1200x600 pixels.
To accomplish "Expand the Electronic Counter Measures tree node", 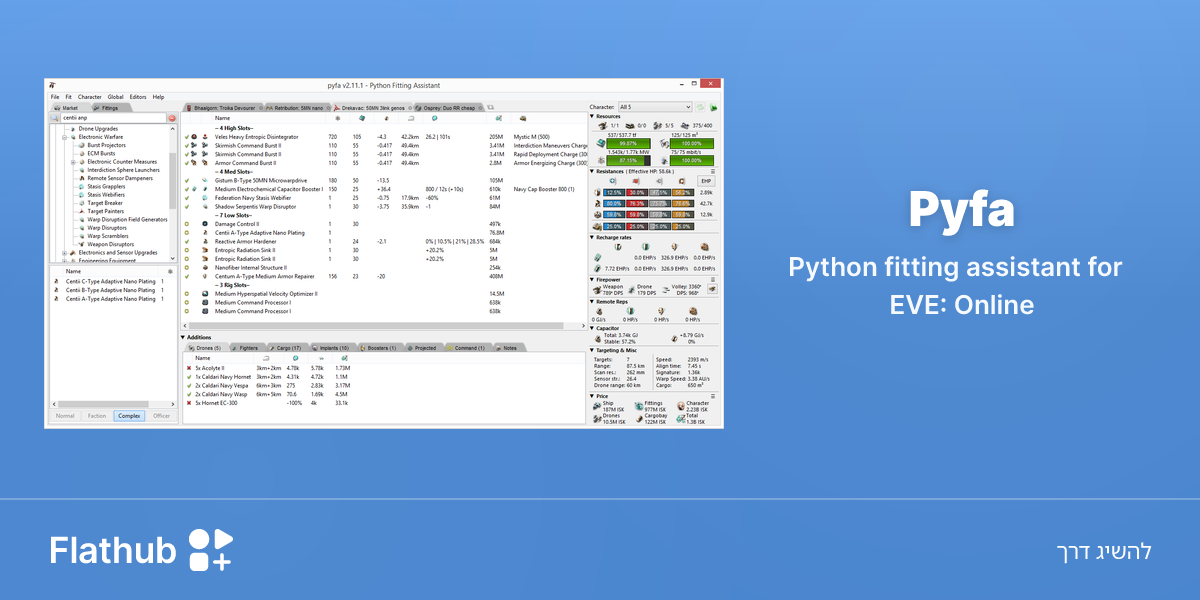I will (72, 162).
